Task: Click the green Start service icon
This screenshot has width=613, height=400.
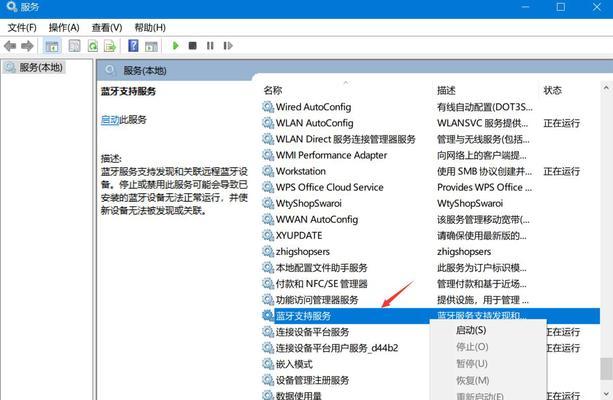Action: (x=176, y=46)
